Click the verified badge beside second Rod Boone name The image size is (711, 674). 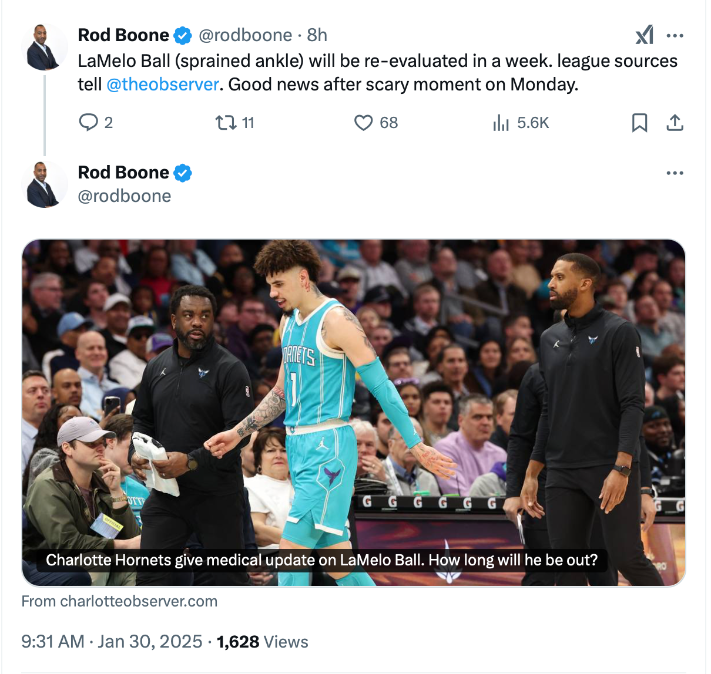183,173
